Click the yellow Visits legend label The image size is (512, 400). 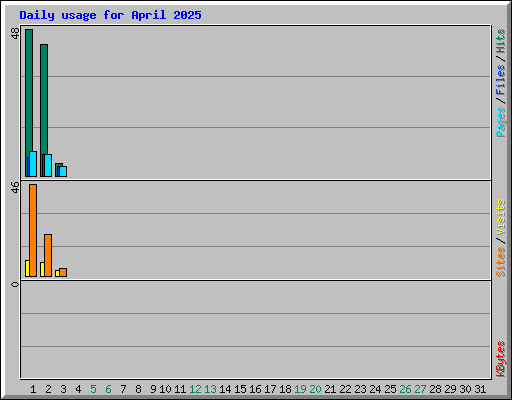[x=501, y=217]
